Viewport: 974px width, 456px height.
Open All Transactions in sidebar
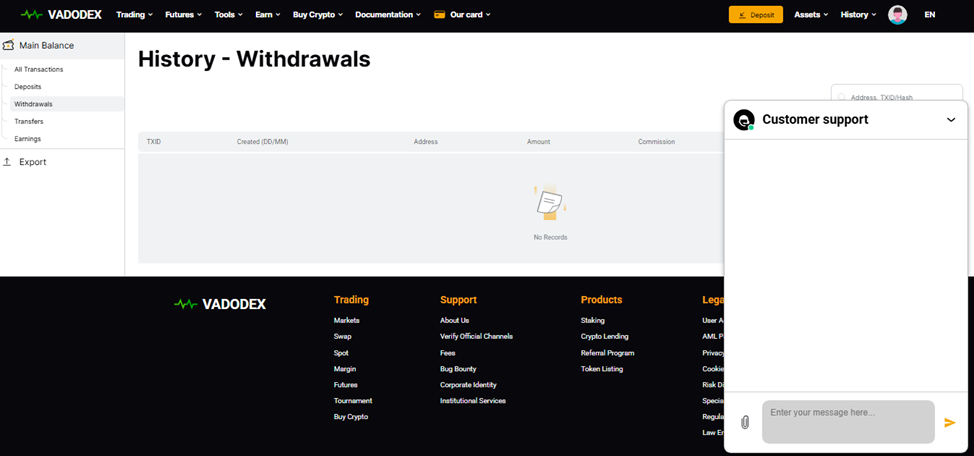point(39,70)
